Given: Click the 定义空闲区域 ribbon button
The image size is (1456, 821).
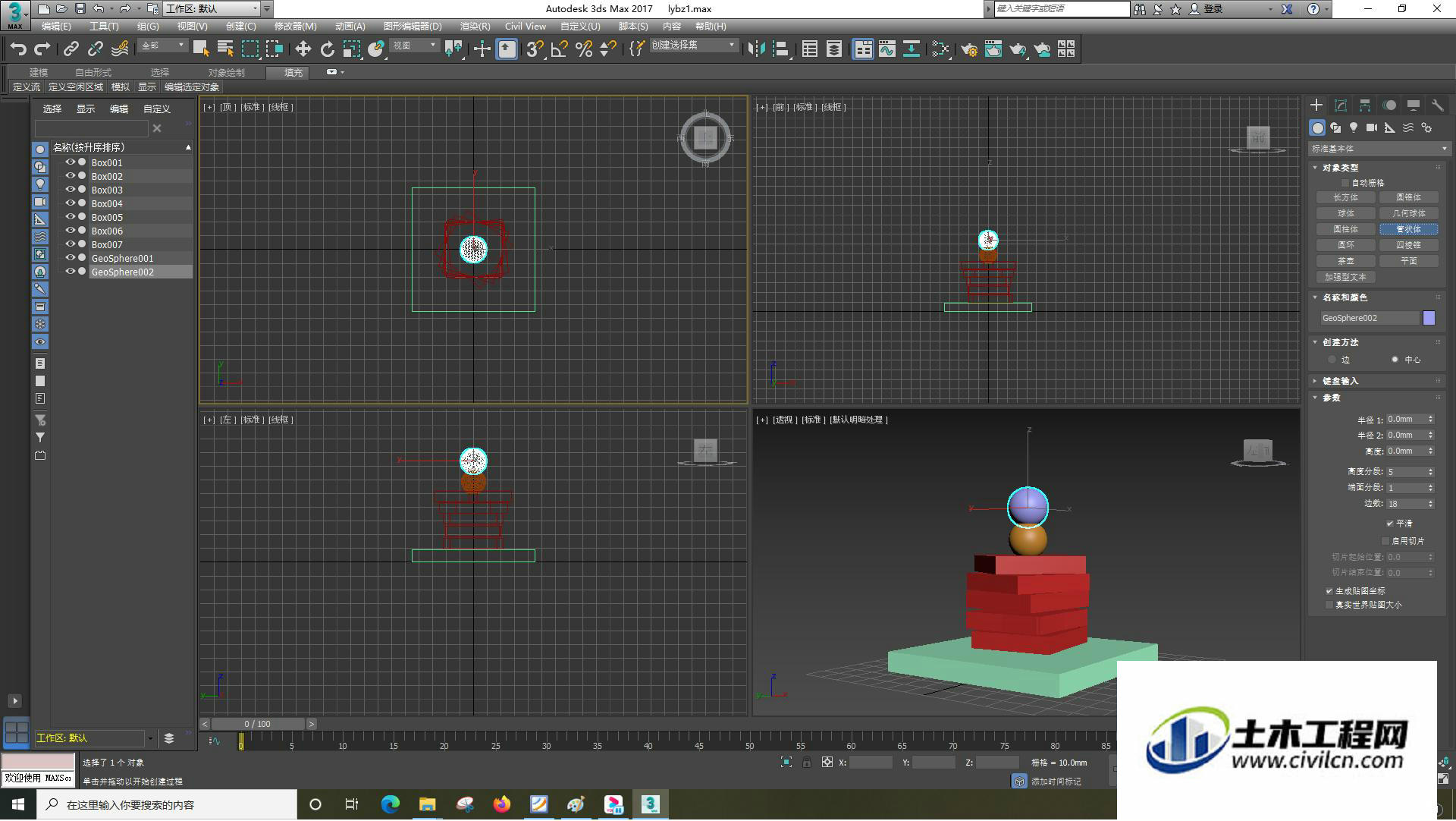Looking at the screenshot, I should pyautogui.click(x=75, y=87).
